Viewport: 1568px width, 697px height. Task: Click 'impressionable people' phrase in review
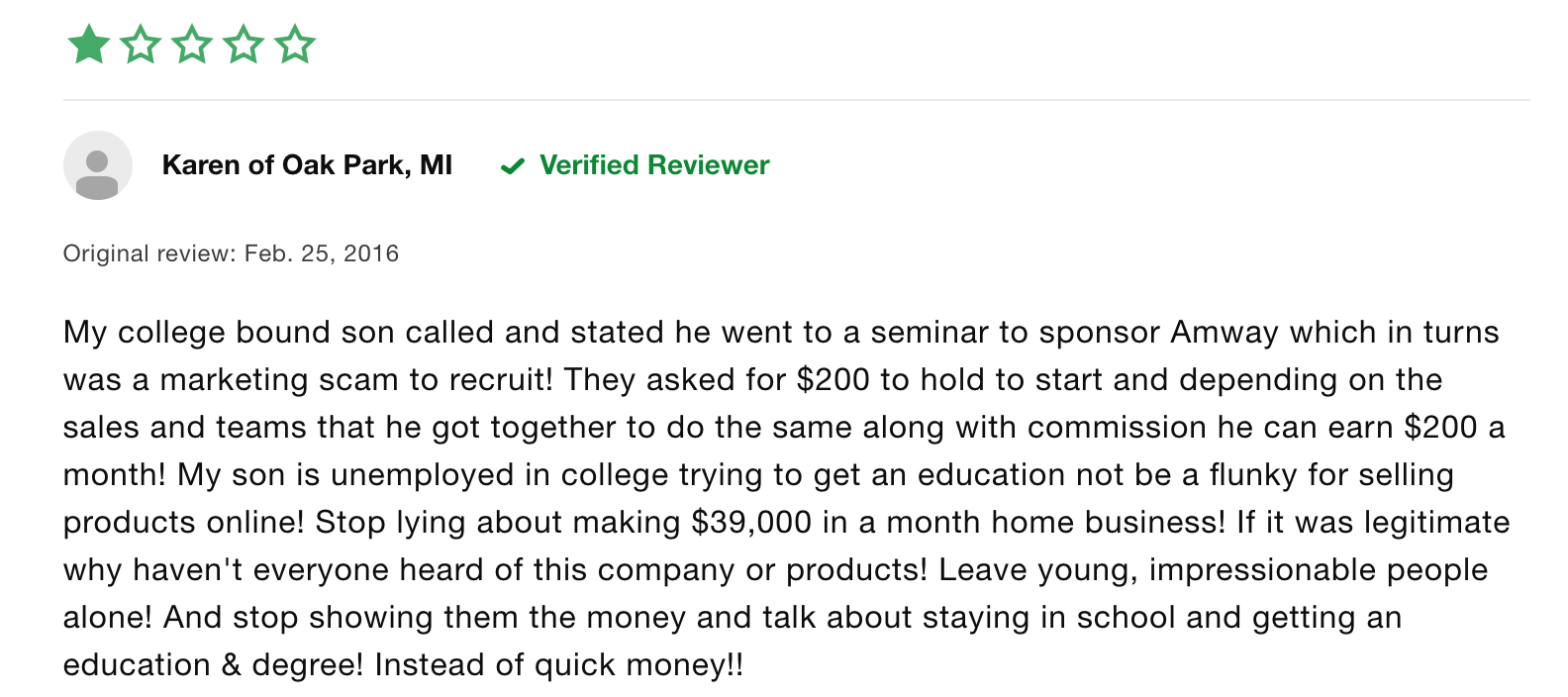tap(1319, 570)
